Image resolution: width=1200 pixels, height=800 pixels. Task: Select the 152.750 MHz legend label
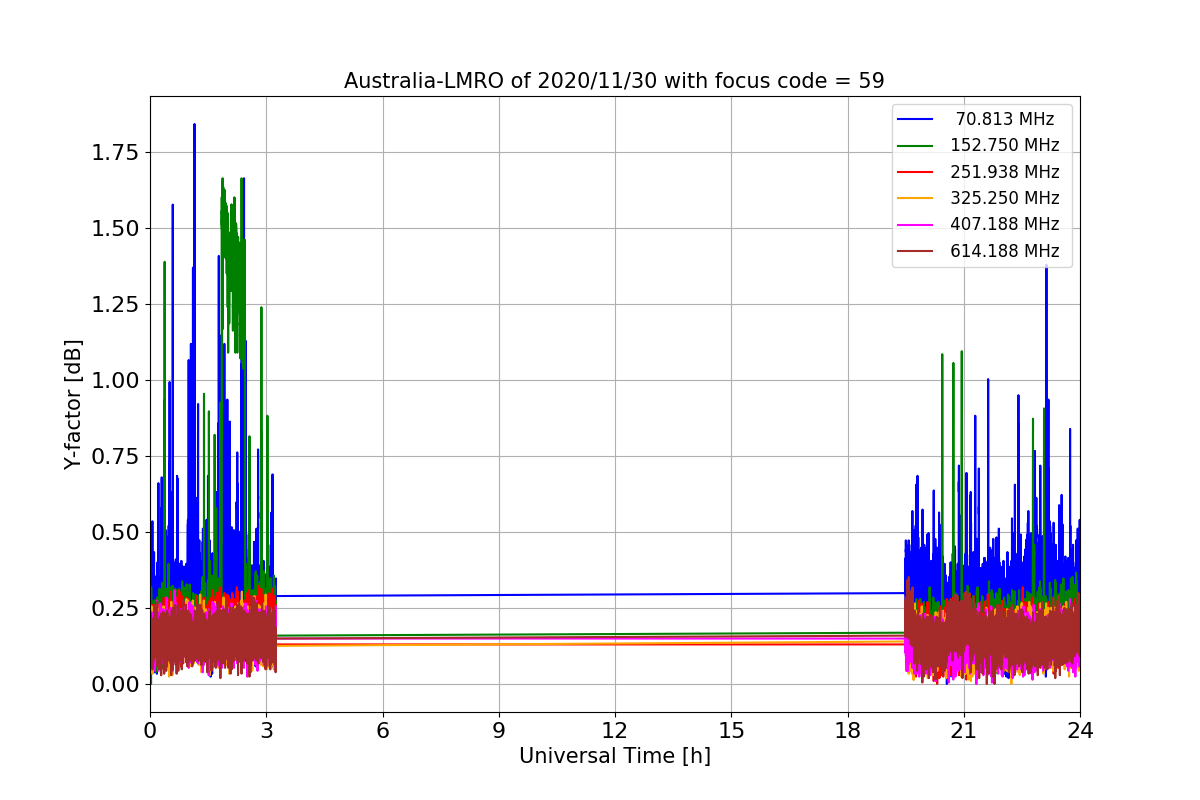(x=1004, y=145)
